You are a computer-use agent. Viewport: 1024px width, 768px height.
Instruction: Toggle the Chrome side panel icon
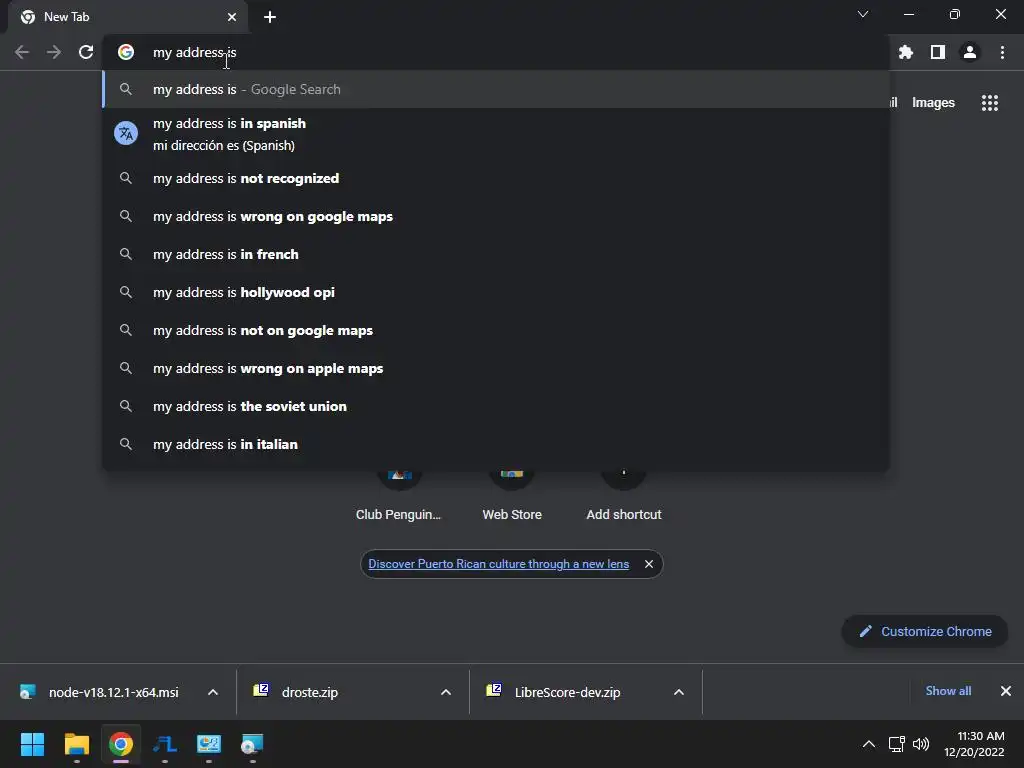[x=938, y=52]
